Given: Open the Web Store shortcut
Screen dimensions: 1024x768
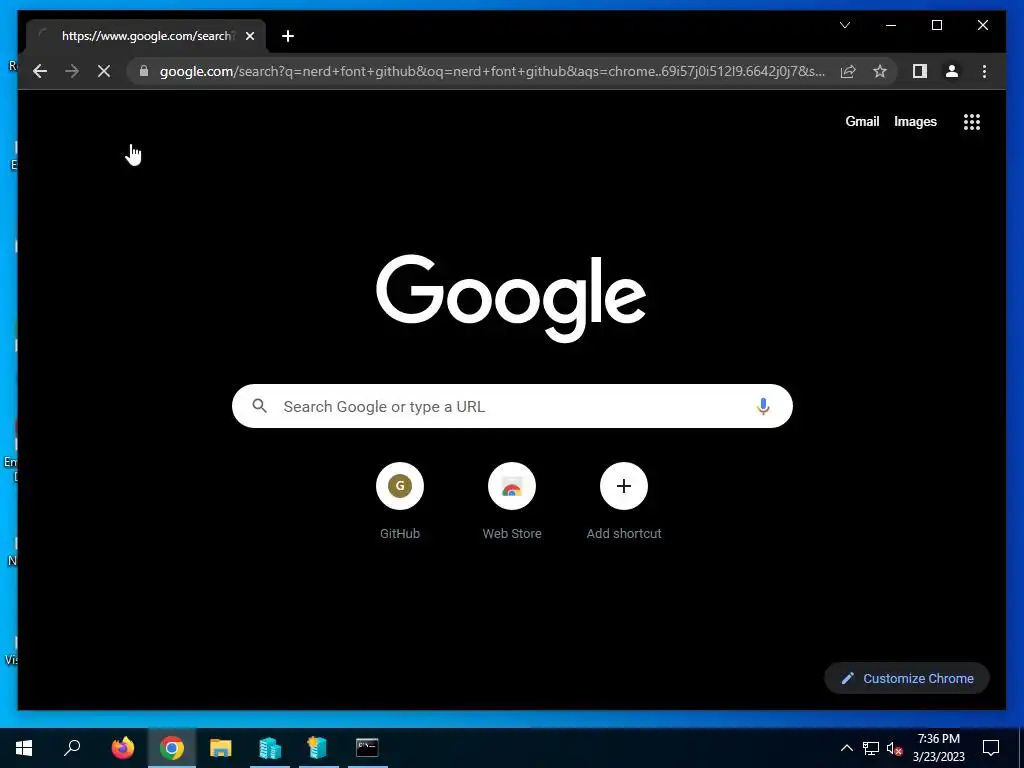Looking at the screenshot, I should click(512, 501).
